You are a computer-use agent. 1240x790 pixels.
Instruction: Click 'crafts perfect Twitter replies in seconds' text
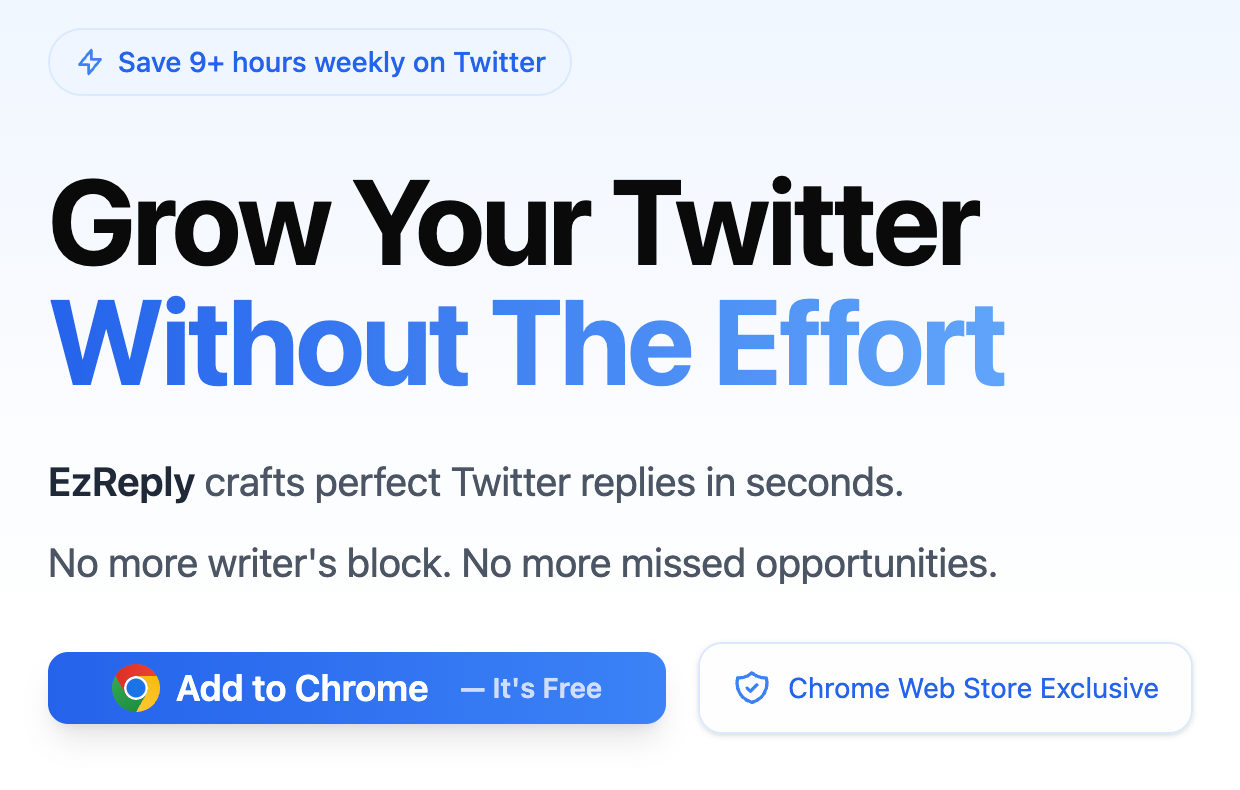(x=554, y=484)
